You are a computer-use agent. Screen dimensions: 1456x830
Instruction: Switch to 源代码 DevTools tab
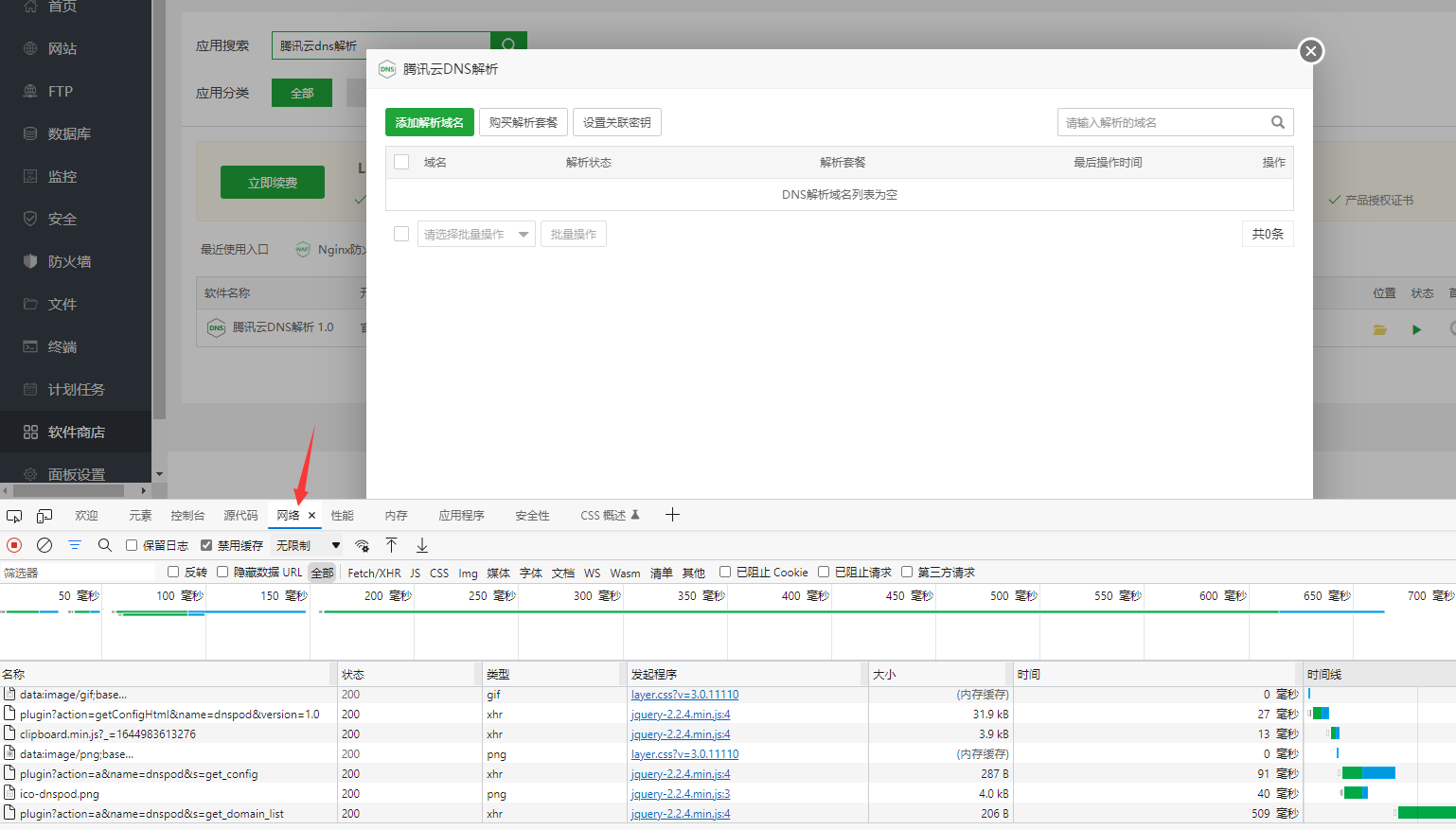coord(240,516)
